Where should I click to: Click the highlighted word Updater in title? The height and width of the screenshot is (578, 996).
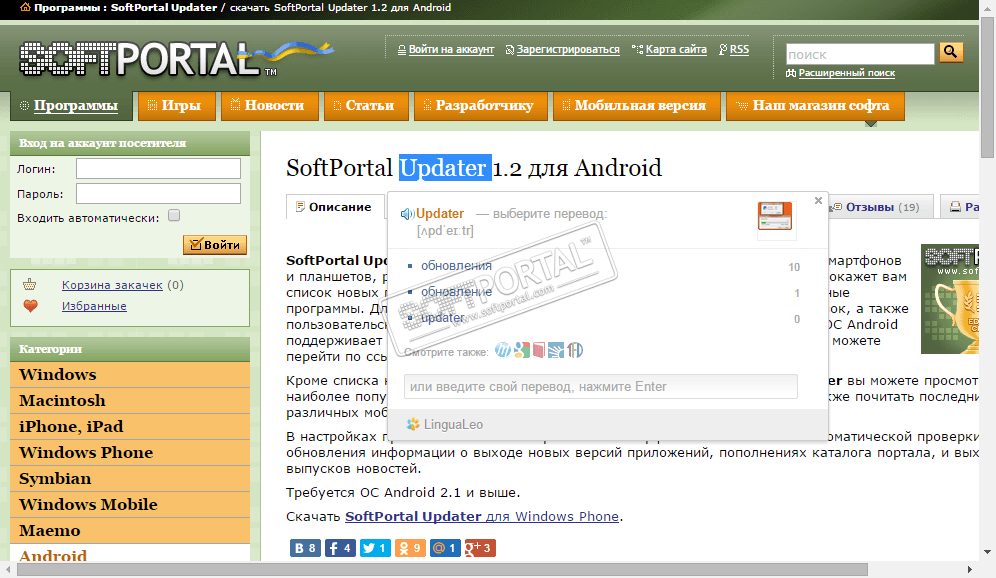pos(445,168)
